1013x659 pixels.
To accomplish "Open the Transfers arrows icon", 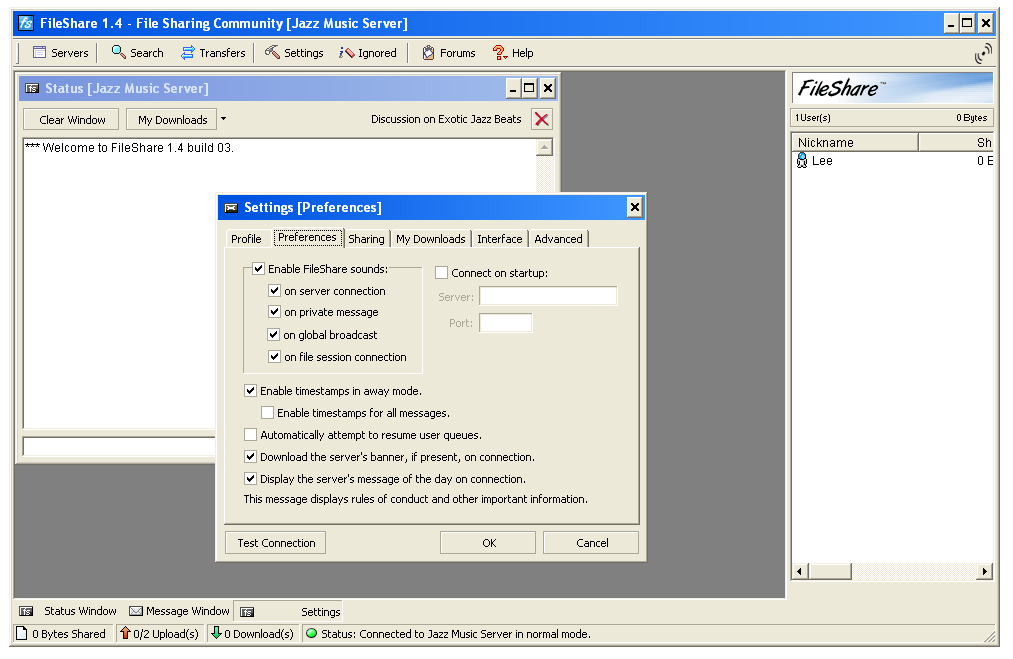I will [188, 53].
